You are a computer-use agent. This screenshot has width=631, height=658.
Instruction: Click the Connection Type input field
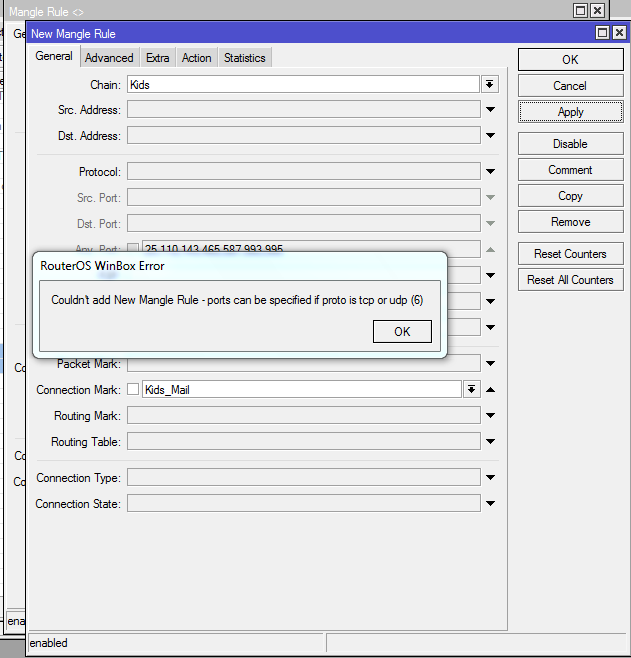click(304, 477)
